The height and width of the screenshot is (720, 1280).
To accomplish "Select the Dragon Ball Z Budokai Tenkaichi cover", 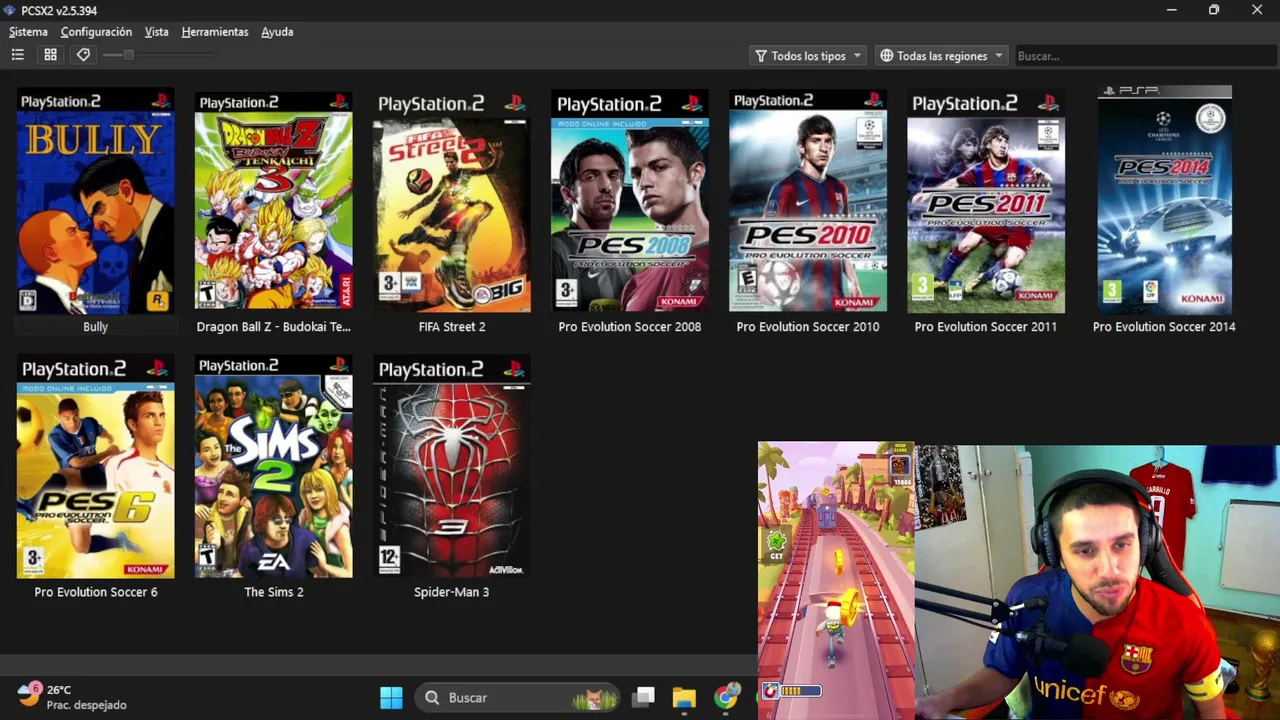I will click(x=273, y=201).
